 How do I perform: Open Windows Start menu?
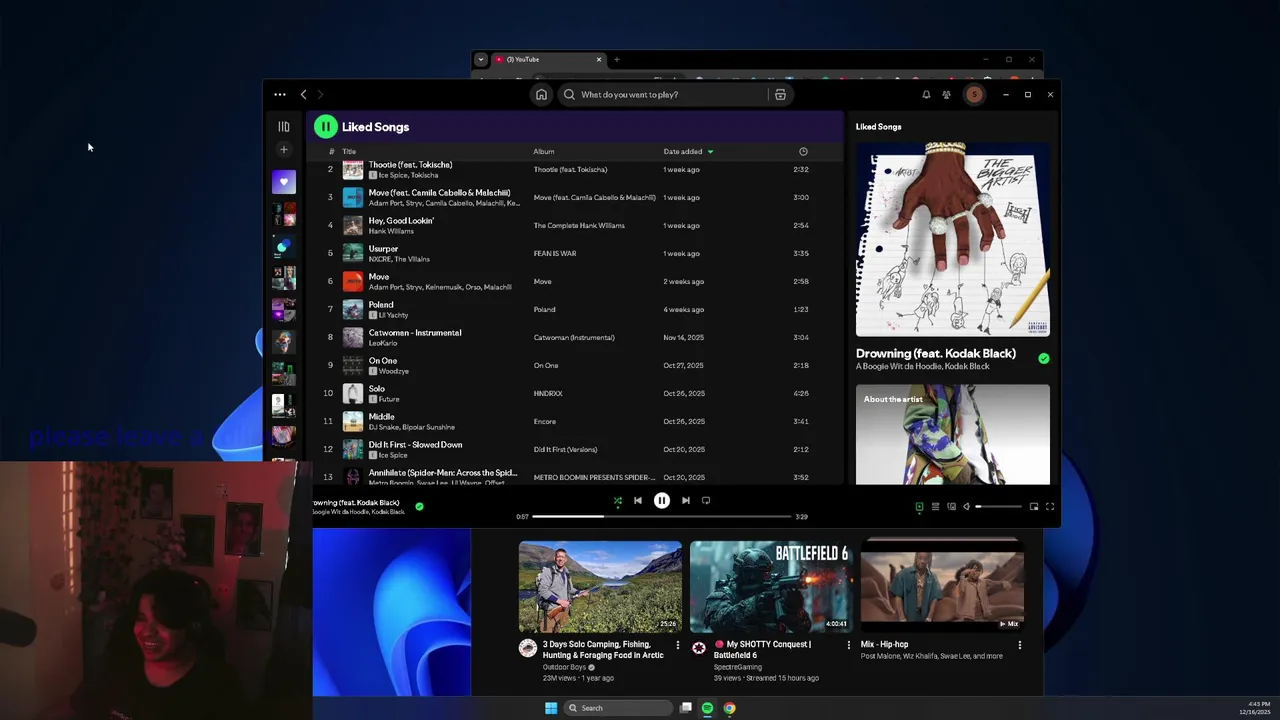(x=551, y=708)
